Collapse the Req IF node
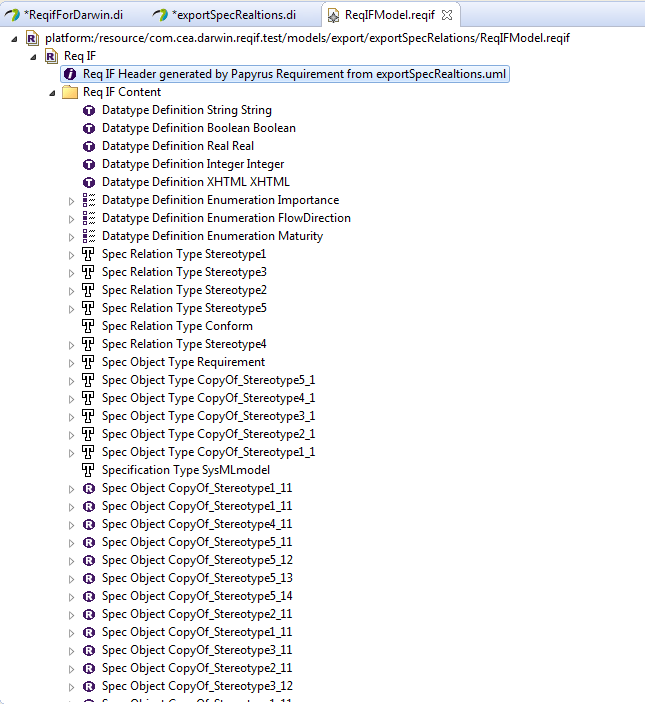 click(33, 57)
